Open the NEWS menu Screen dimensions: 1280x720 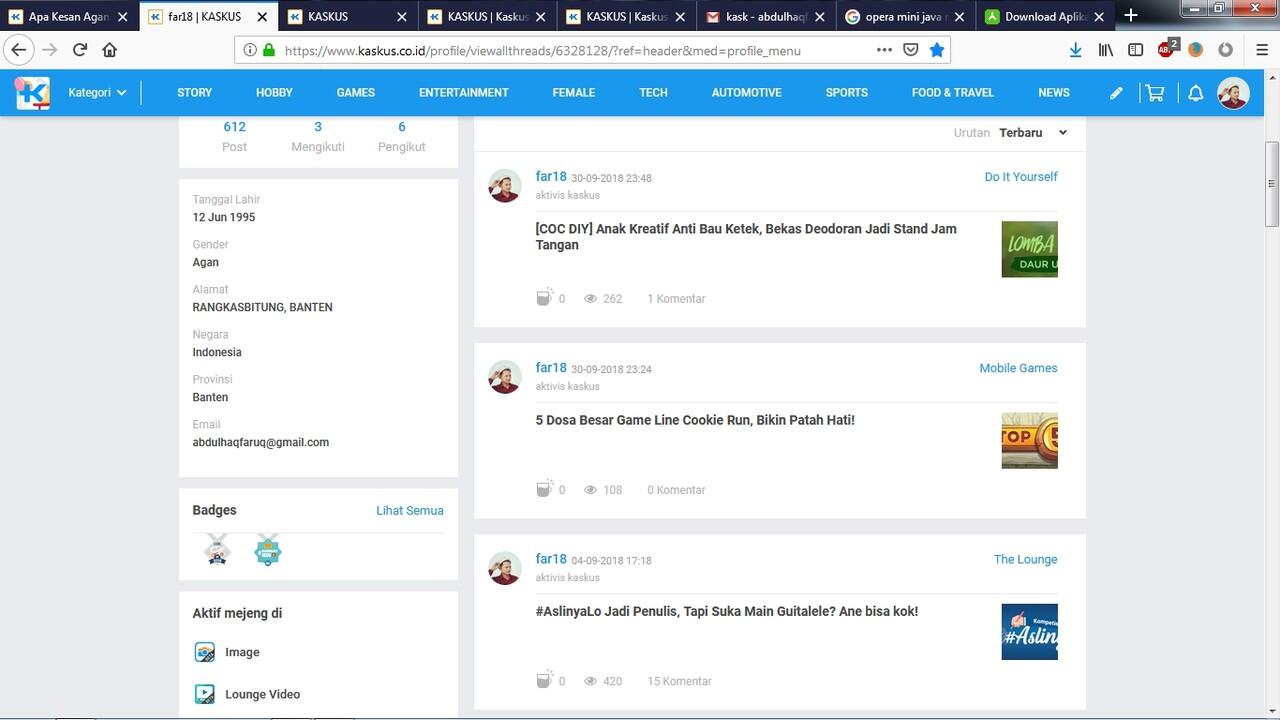pos(1054,93)
